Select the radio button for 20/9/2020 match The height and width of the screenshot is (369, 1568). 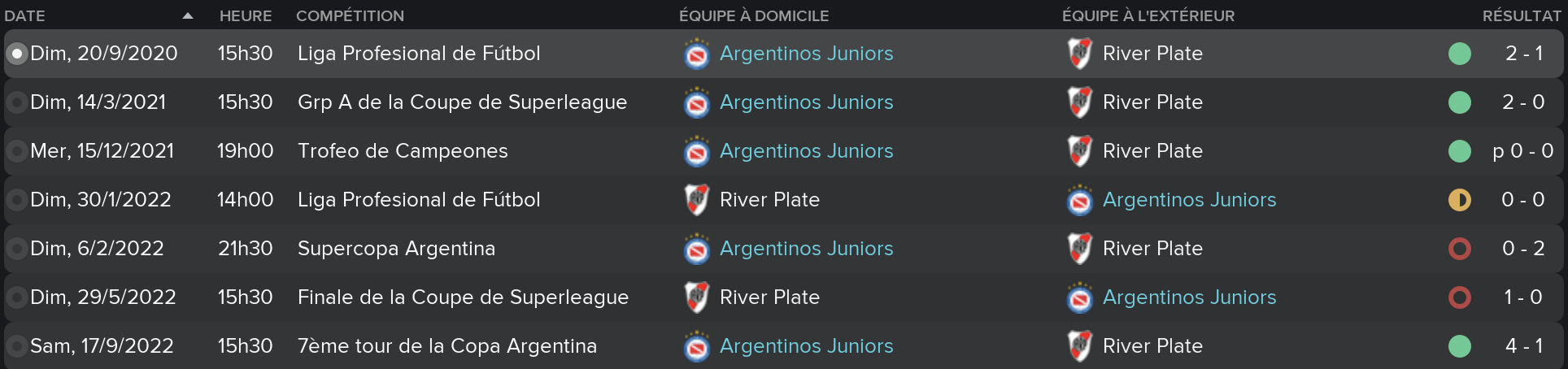[x=16, y=54]
